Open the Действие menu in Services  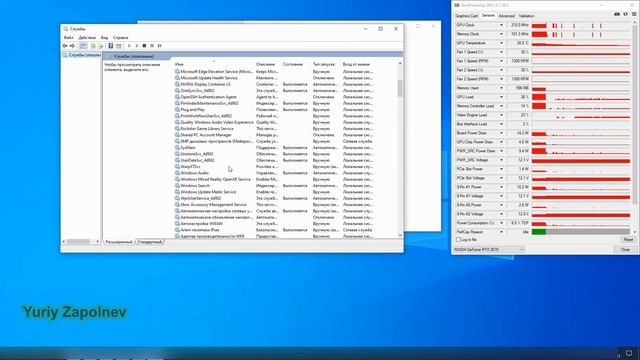point(87,38)
